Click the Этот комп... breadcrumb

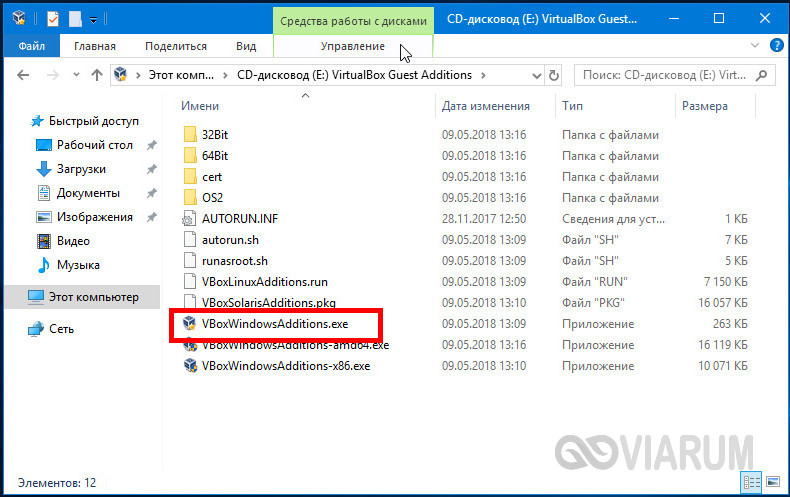pyautogui.click(x=181, y=75)
